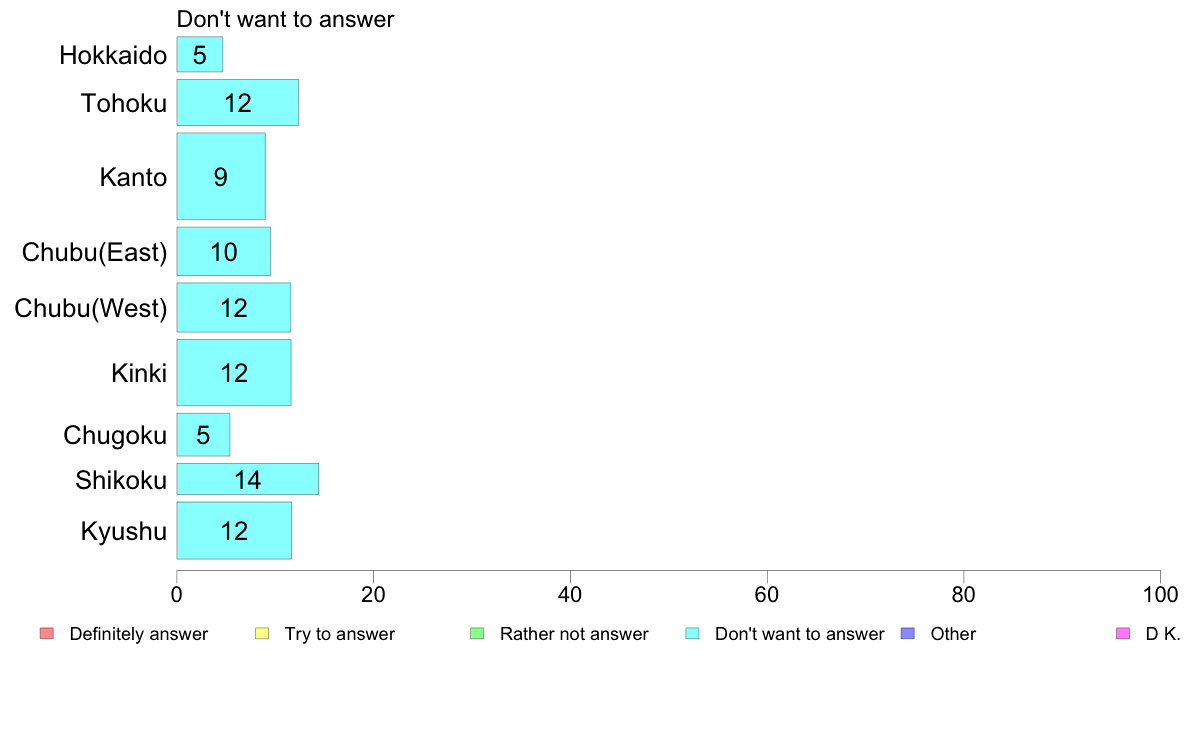Click the Kinki region label
Image resolution: width=1188 pixels, height=736 pixels.
click(139, 373)
